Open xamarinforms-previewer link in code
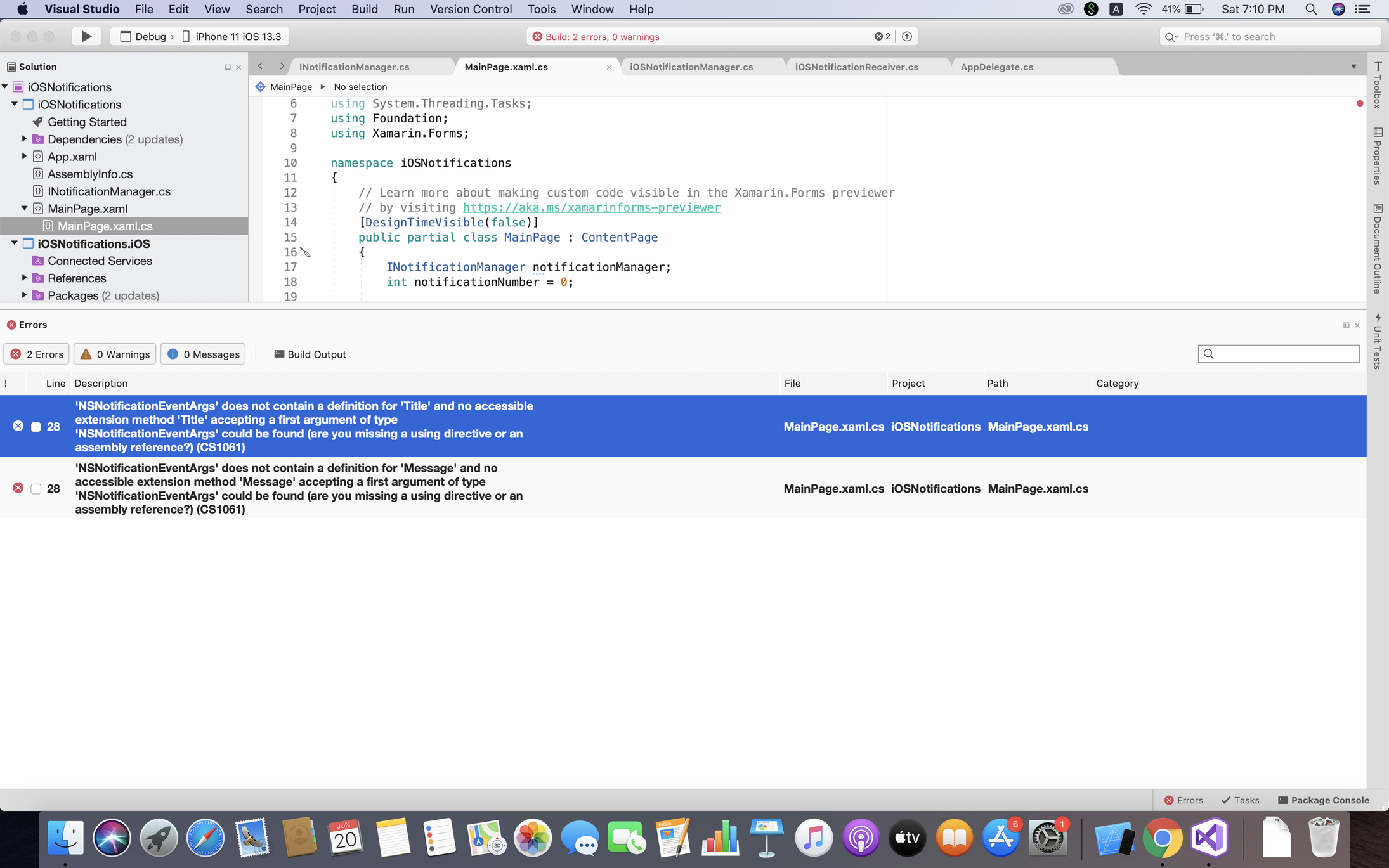This screenshot has width=1389, height=868. [x=591, y=207]
